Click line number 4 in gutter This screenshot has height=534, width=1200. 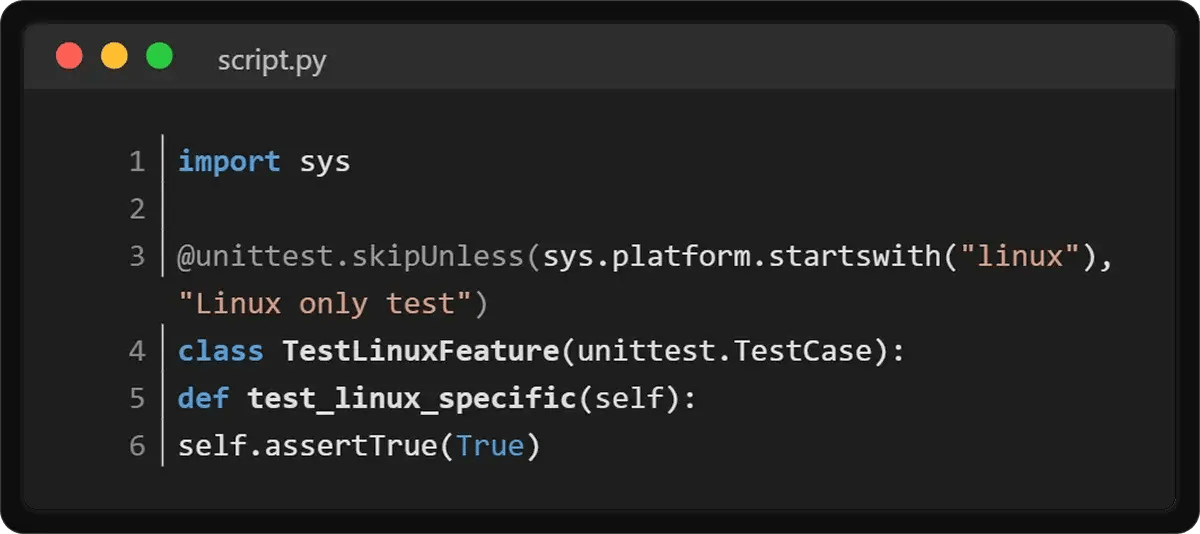[x=137, y=352]
